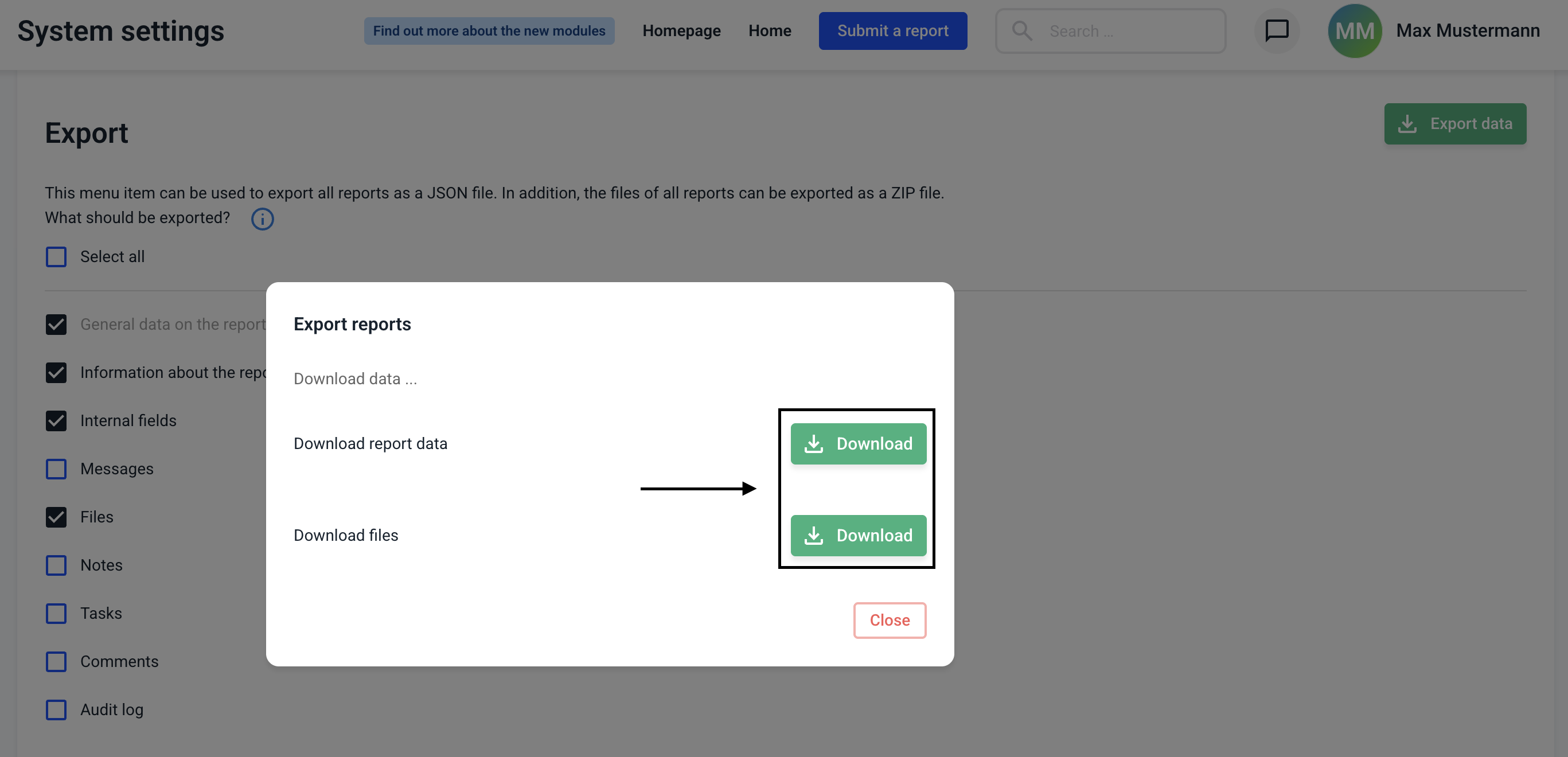Check the Select all checkbox
1568x757 pixels.
[56, 257]
